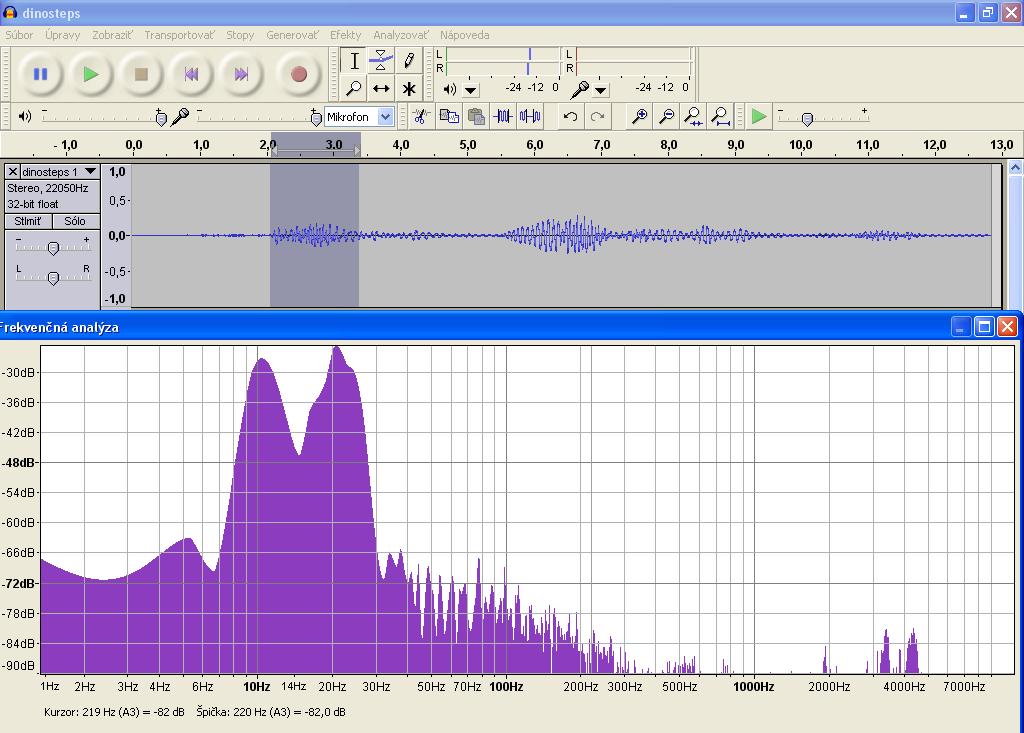The width and height of the screenshot is (1024, 733).
Task: Zoom in using the edit toolbar magnifier
Action: click(x=639, y=117)
